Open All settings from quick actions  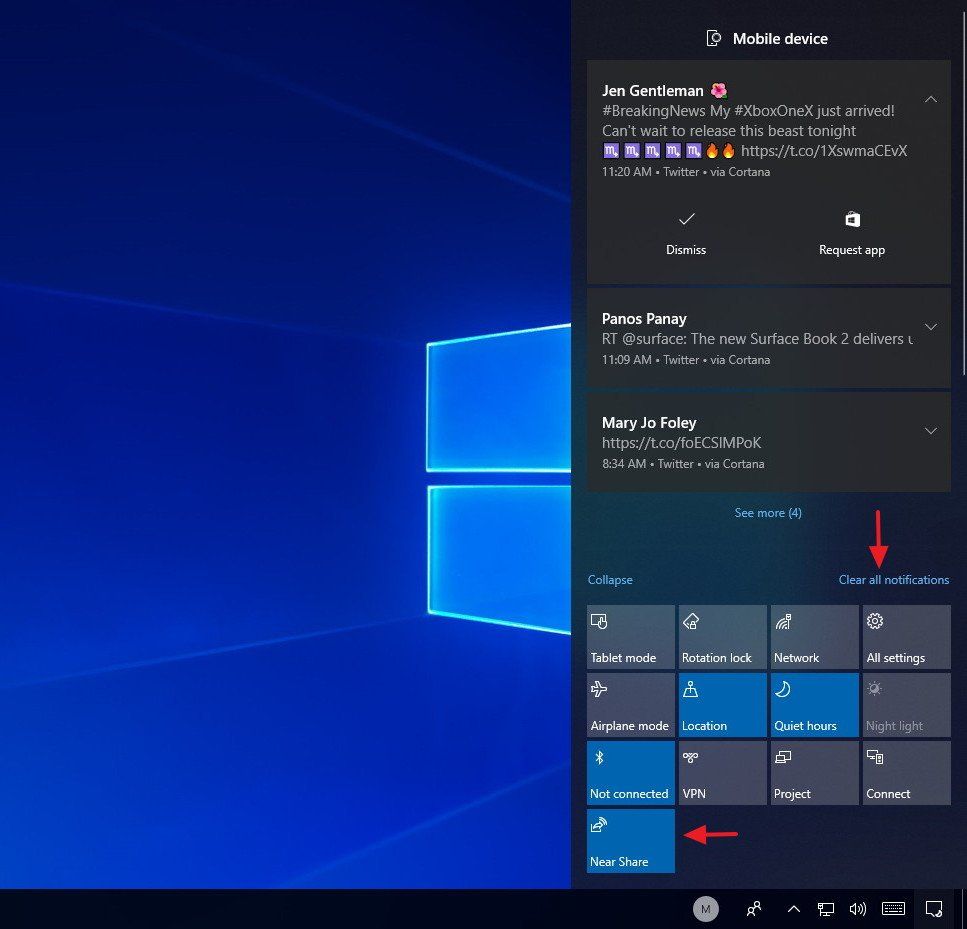pos(905,636)
